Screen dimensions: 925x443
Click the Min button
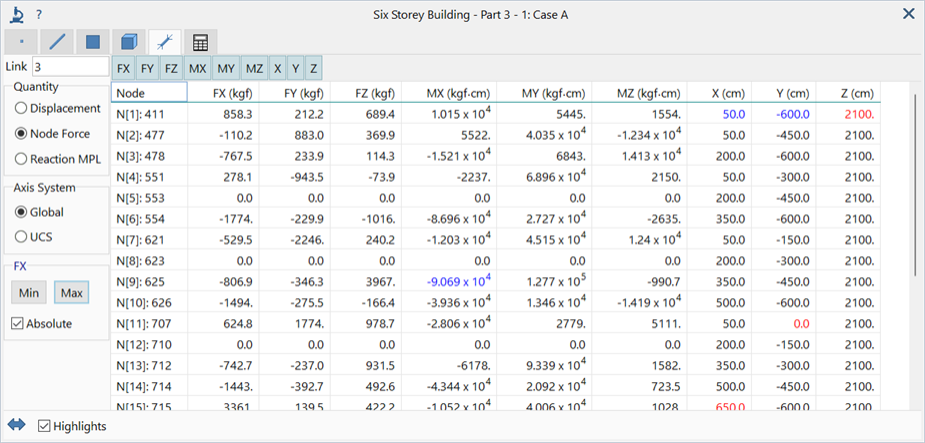(28, 293)
